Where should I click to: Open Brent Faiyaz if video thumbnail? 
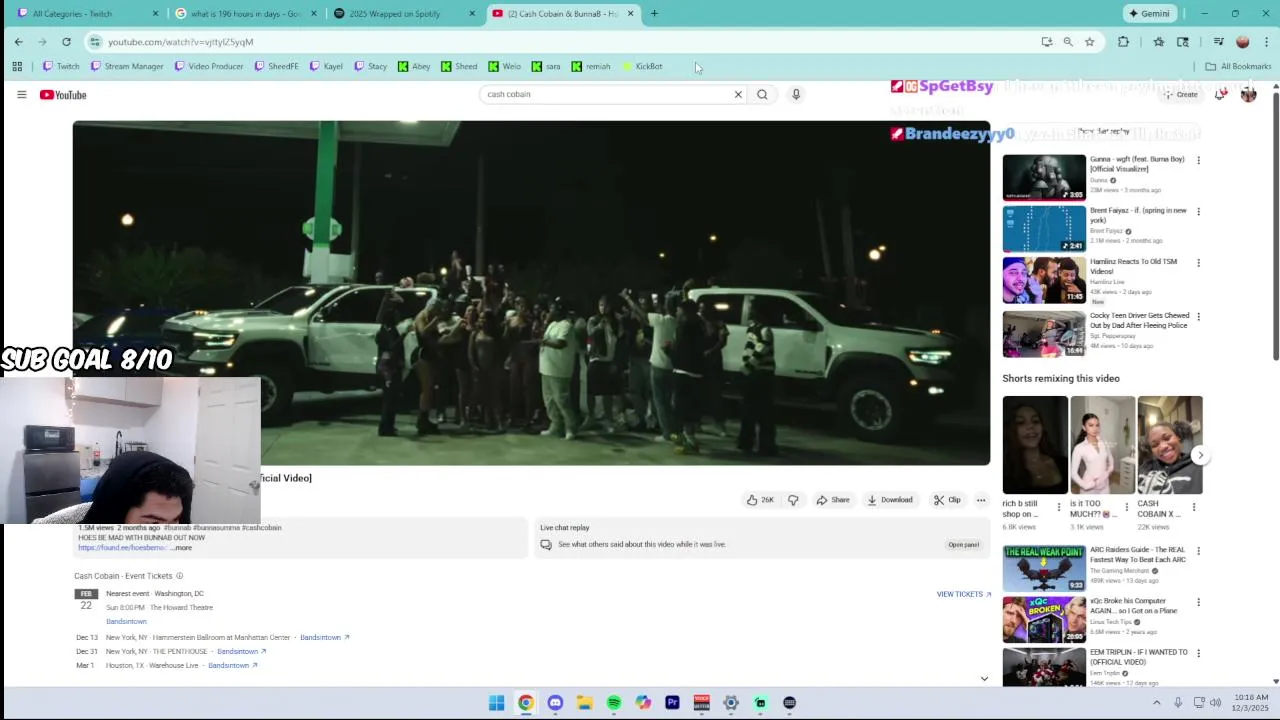[1044, 229]
